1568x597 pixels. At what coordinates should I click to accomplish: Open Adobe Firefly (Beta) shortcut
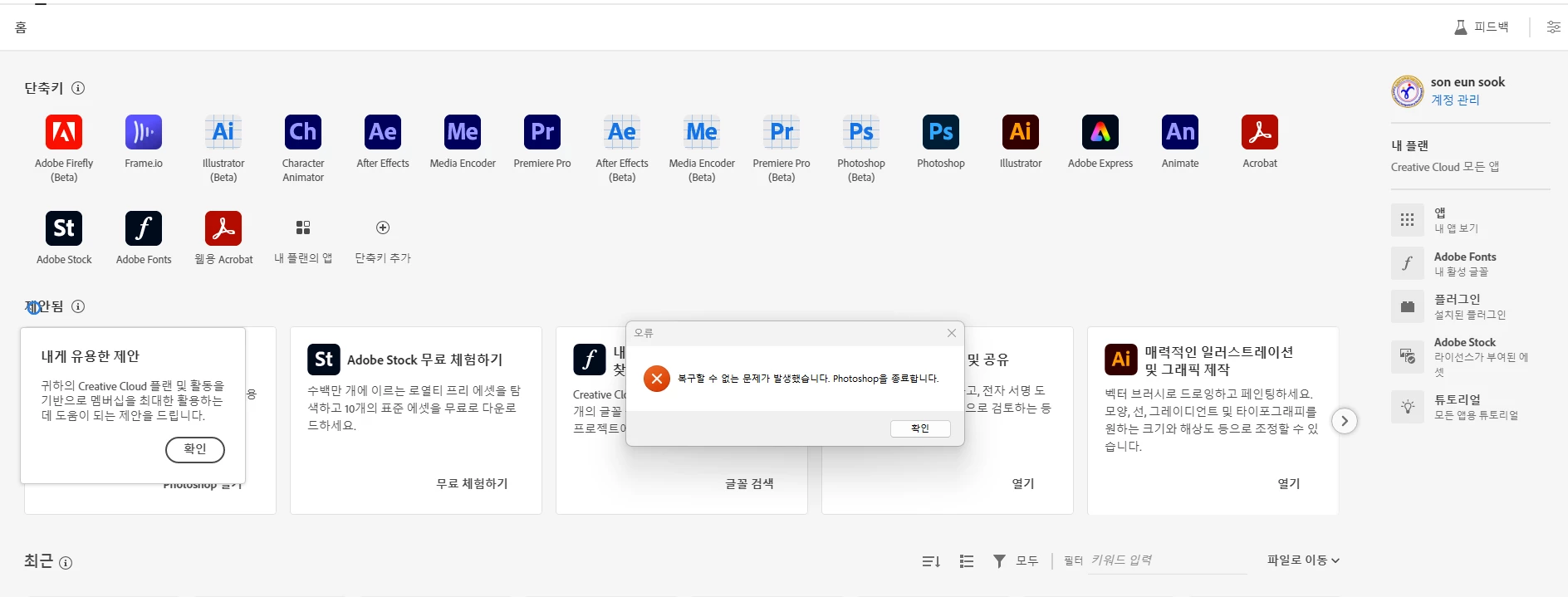64,132
